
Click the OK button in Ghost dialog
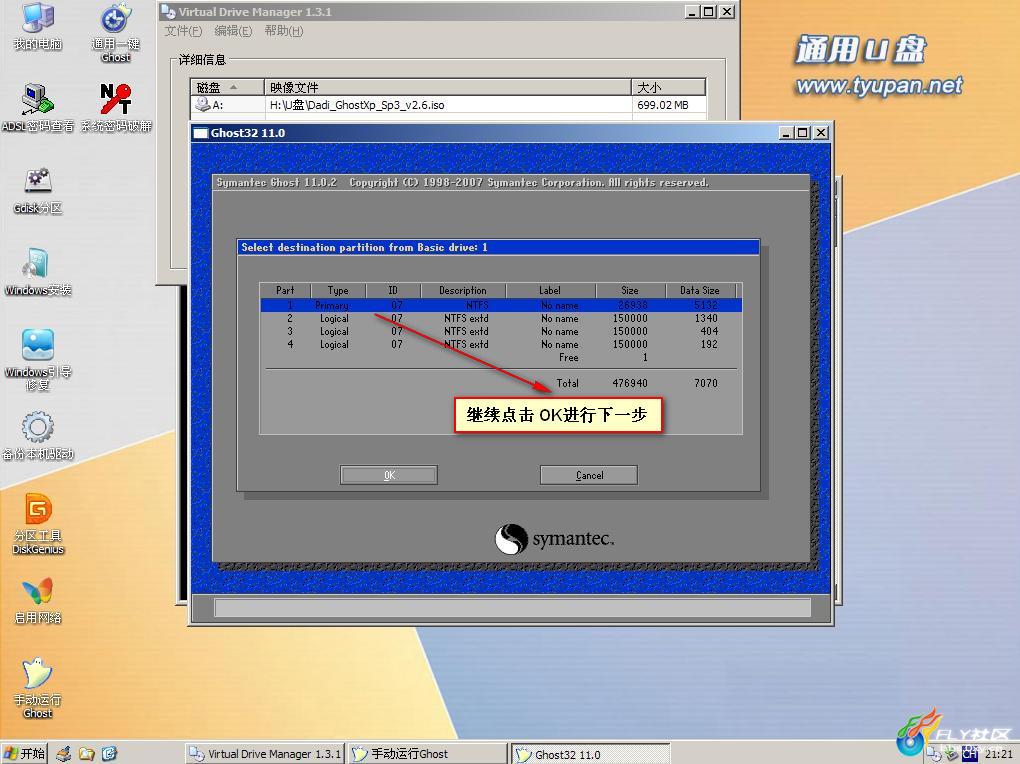click(389, 475)
